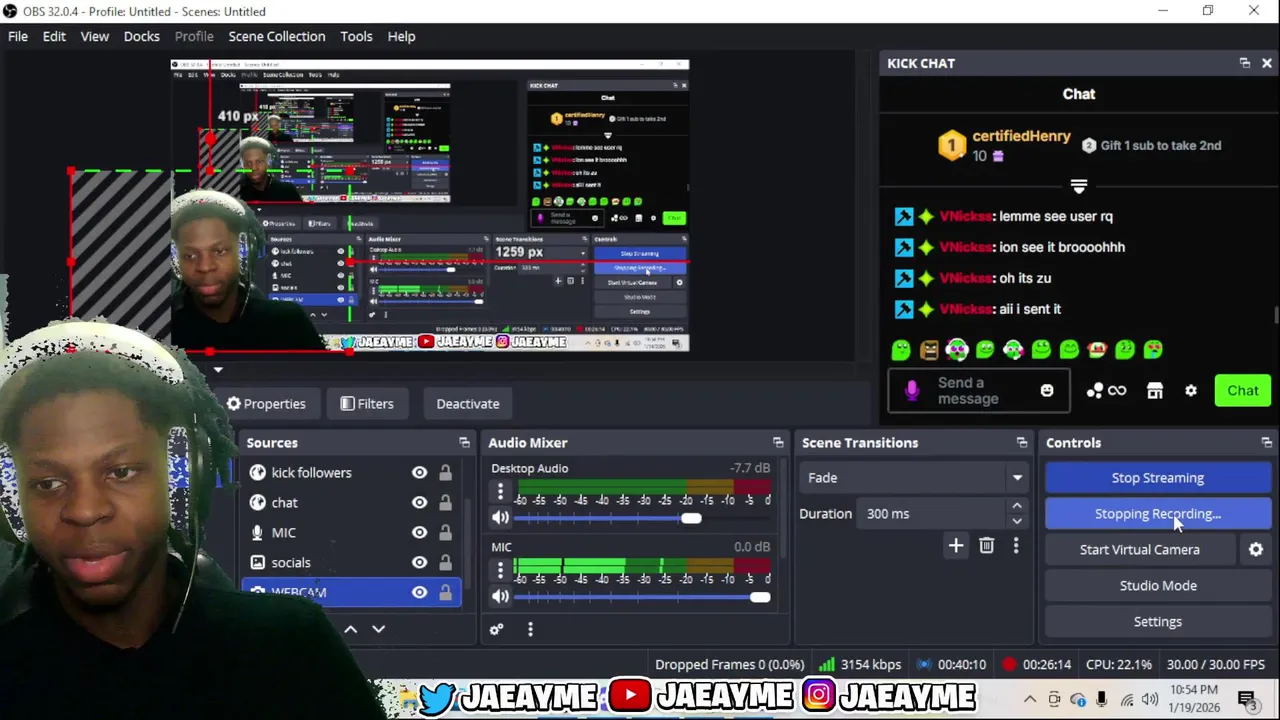Toggle lock on kick followers source
Image resolution: width=1280 pixels, height=720 pixels.
point(445,473)
